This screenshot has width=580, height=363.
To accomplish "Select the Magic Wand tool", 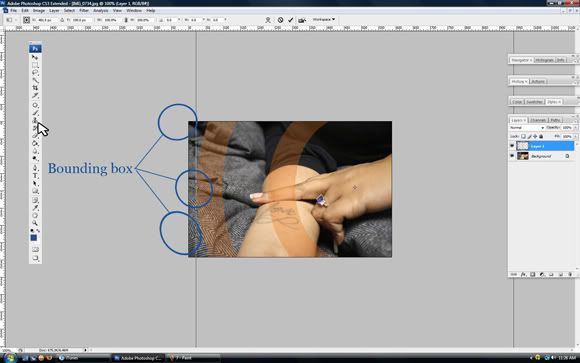I will [x=35, y=80].
